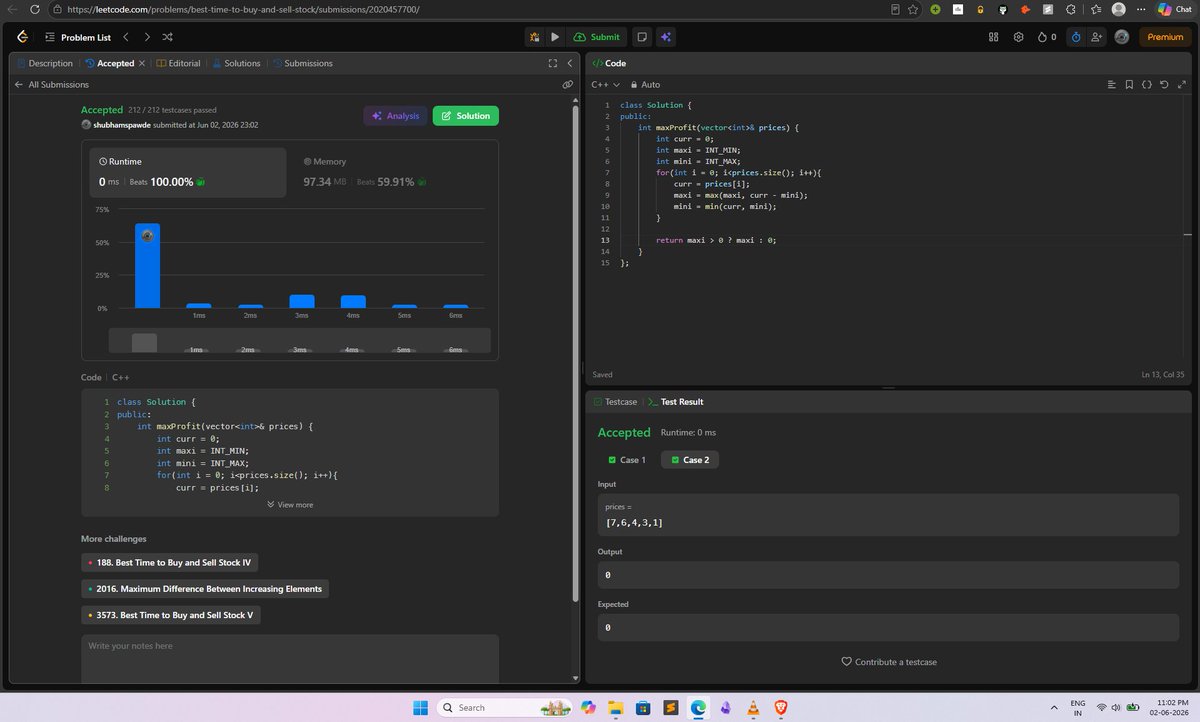1200x722 pixels.
Task: Open 188. Best Time to Buy and Sell Stock IV
Action: 170,563
